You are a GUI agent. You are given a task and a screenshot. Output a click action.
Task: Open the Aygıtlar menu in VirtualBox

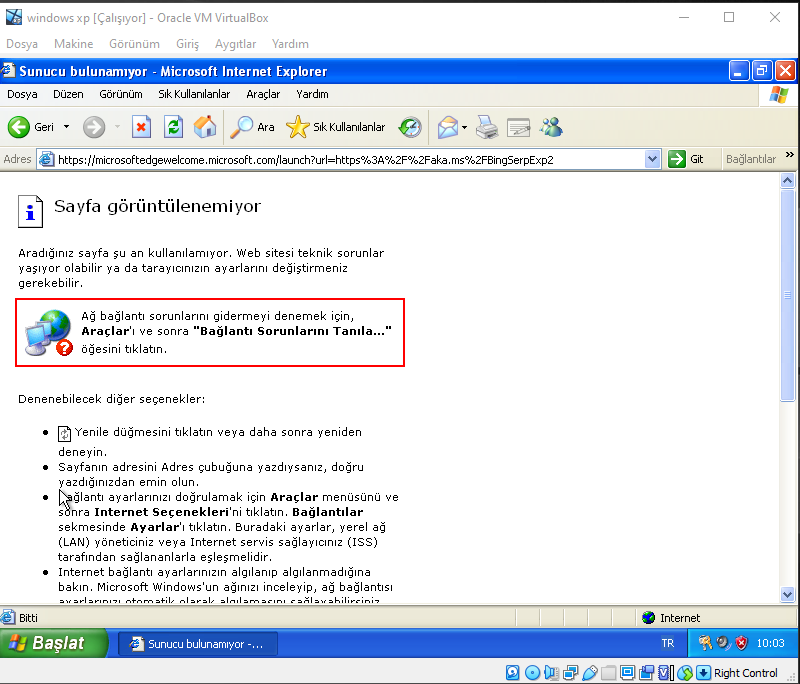click(x=235, y=44)
